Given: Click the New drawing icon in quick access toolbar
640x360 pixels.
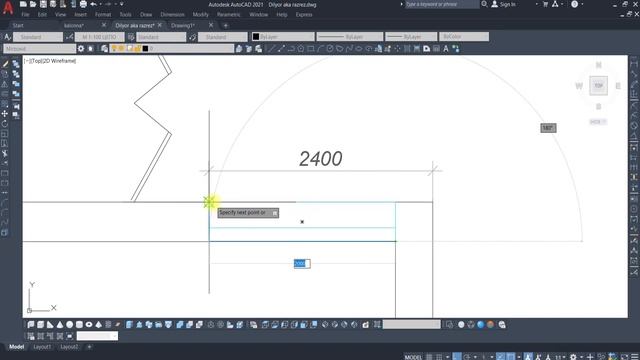Looking at the screenshot, I should pyautogui.click(x=23, y=4).
